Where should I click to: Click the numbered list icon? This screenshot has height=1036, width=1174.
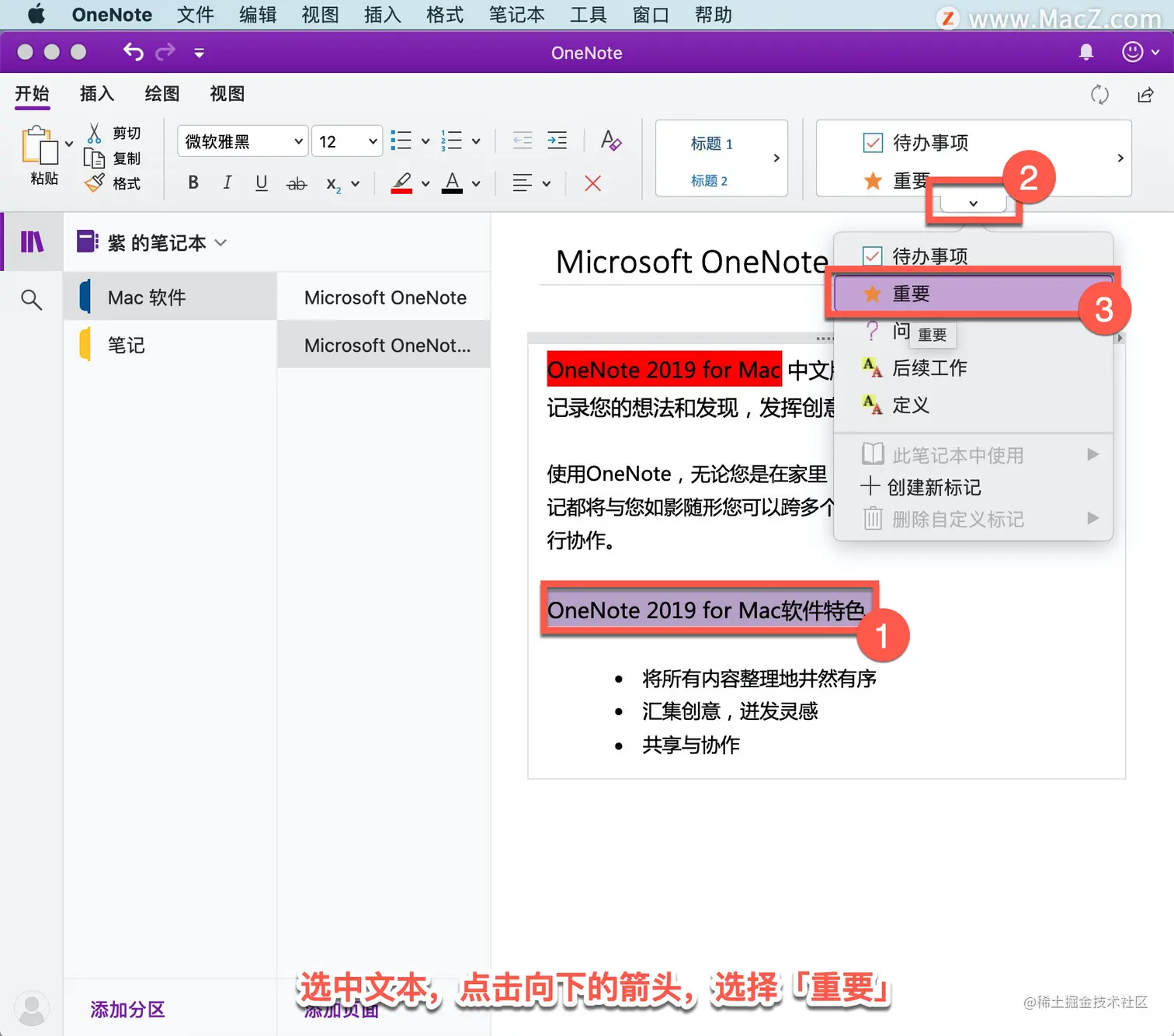point(451,141)
